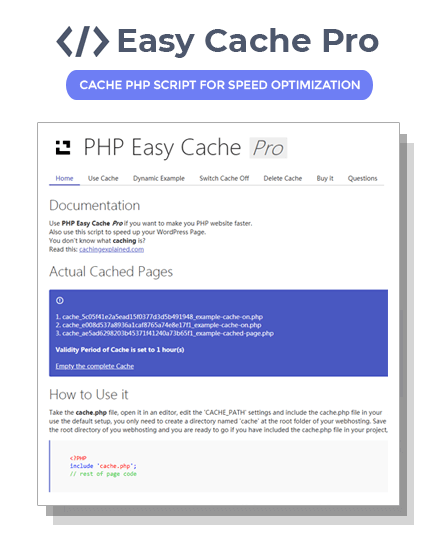Image resolution: width=448 pixels, height=560 pixels.
Task: Open the Buy it tab
Action: [x=325, y=178]
